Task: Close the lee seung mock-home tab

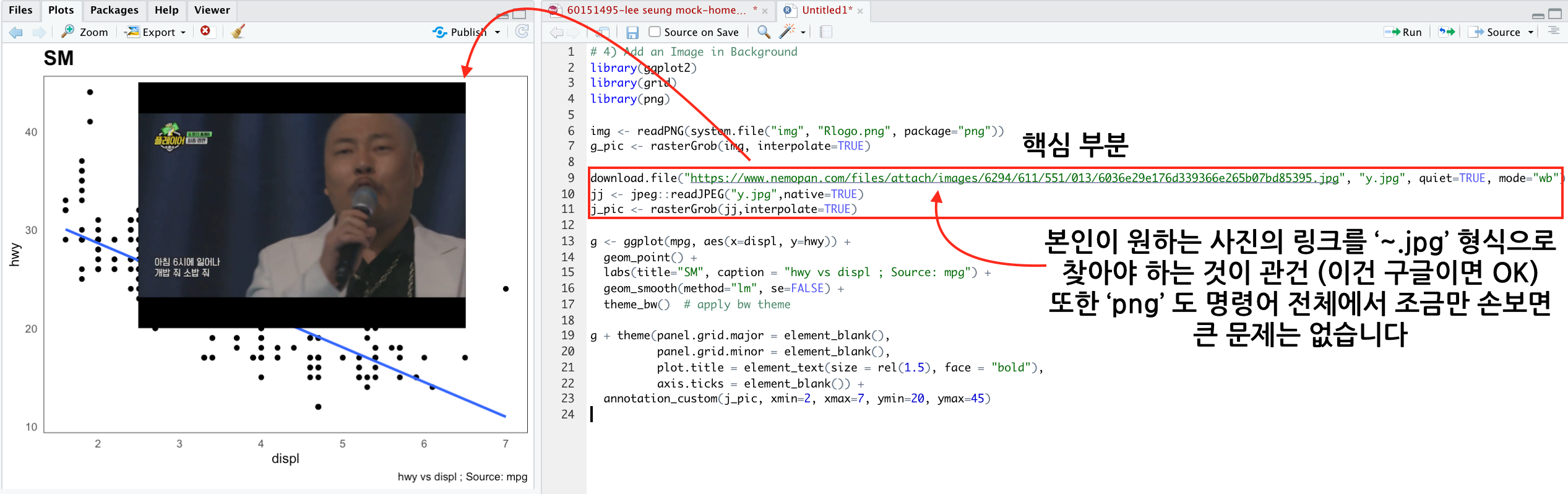Action: [x=765, y=11]
